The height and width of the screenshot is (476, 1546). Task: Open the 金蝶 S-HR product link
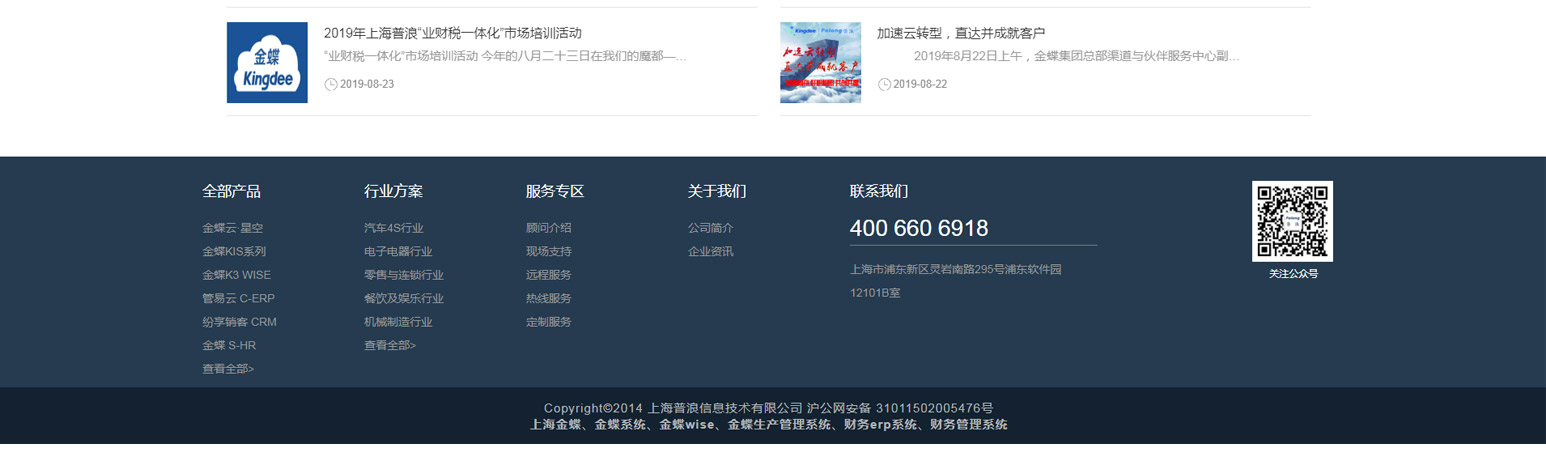229,345
